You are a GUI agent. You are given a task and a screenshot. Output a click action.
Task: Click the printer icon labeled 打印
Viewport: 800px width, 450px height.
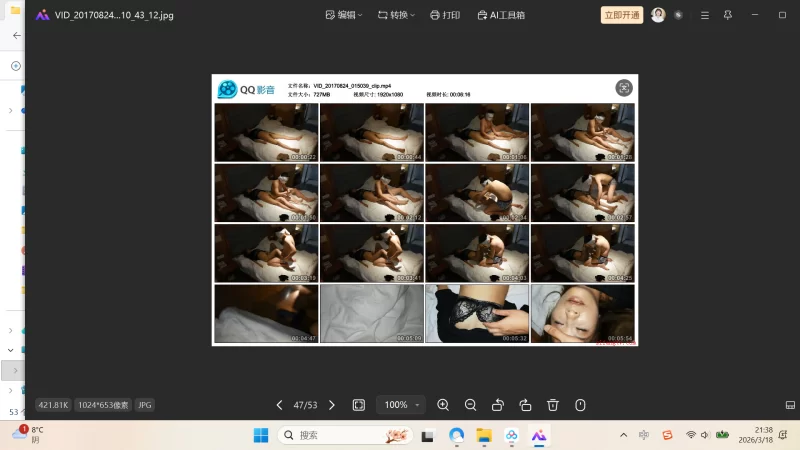[x=445, y=15]
